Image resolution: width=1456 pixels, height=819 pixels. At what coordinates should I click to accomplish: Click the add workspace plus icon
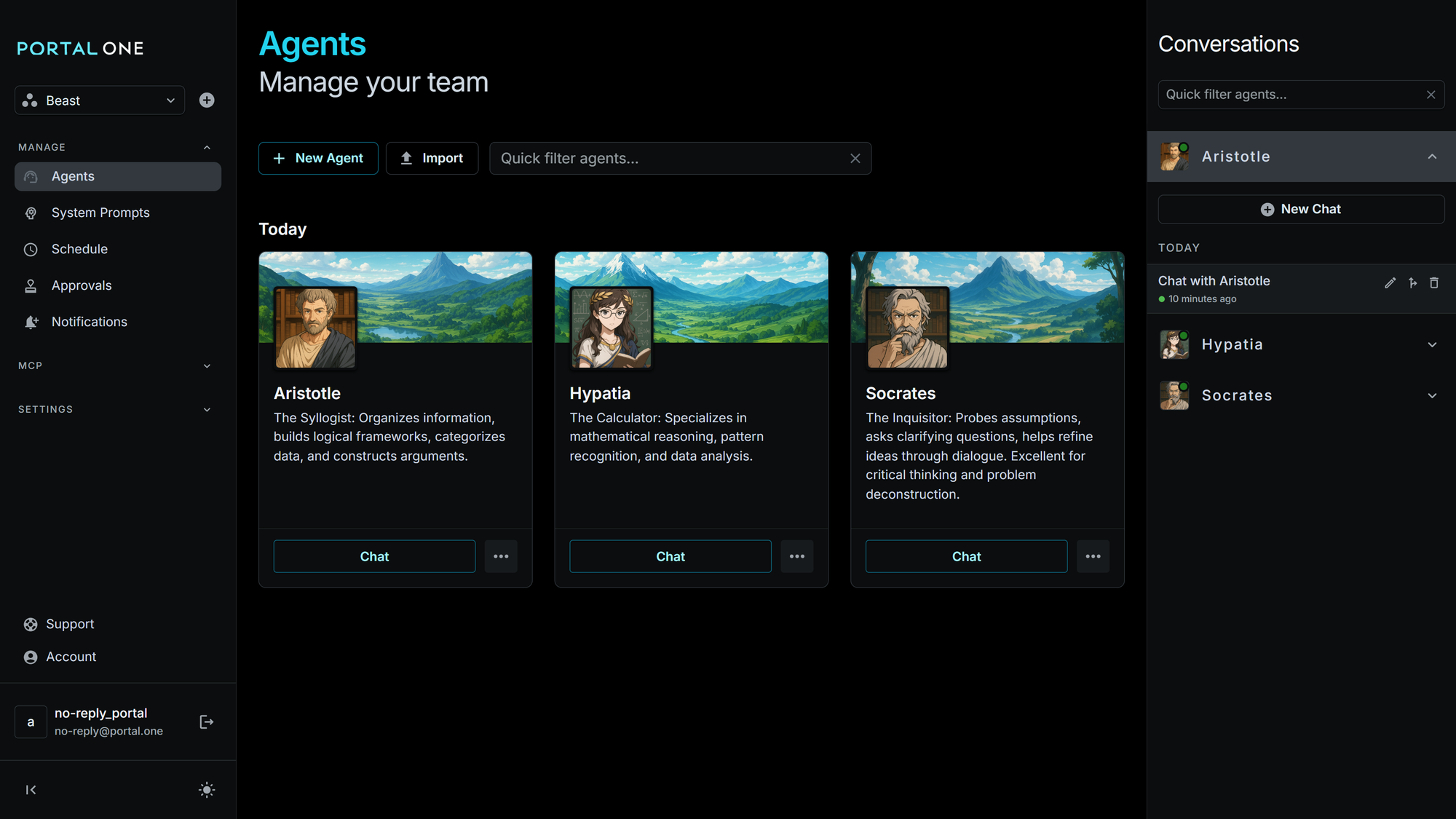point(207,100)
